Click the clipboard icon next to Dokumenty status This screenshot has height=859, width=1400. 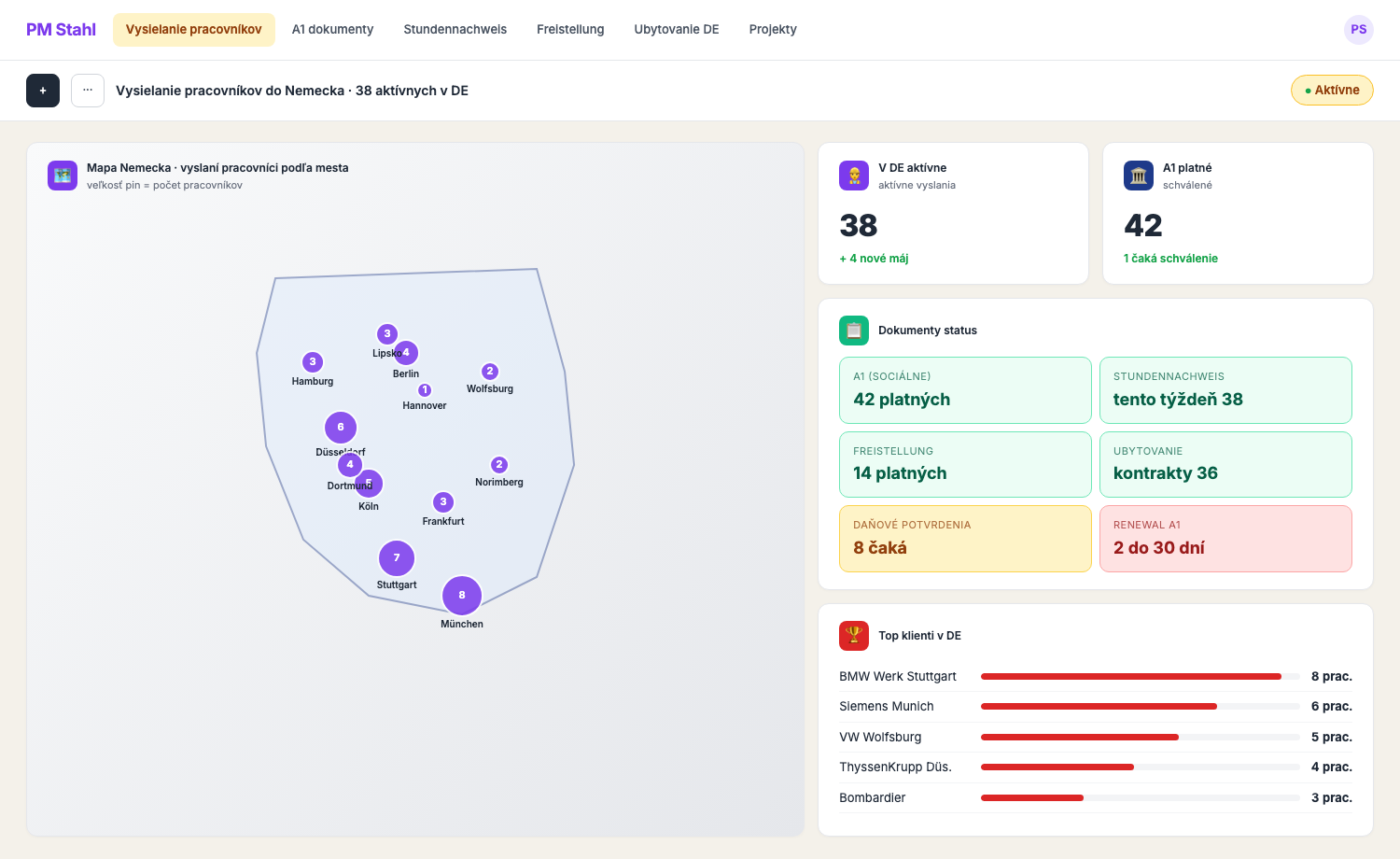pyautogui.click(x=854, y=331)
